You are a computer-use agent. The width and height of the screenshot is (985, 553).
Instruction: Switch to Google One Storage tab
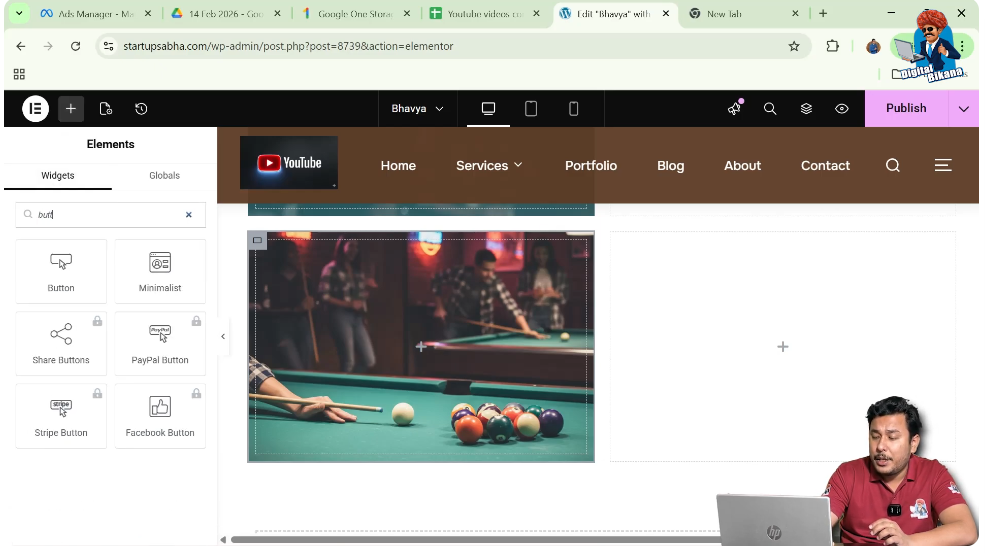point(356,13)
